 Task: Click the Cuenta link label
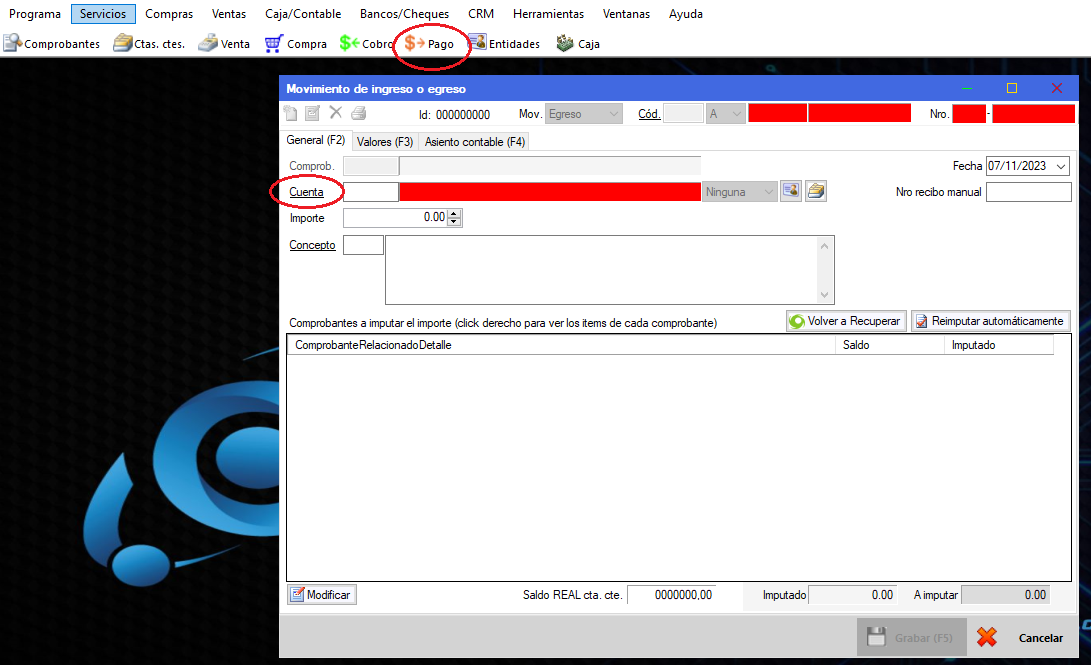[x=306, y=192]
